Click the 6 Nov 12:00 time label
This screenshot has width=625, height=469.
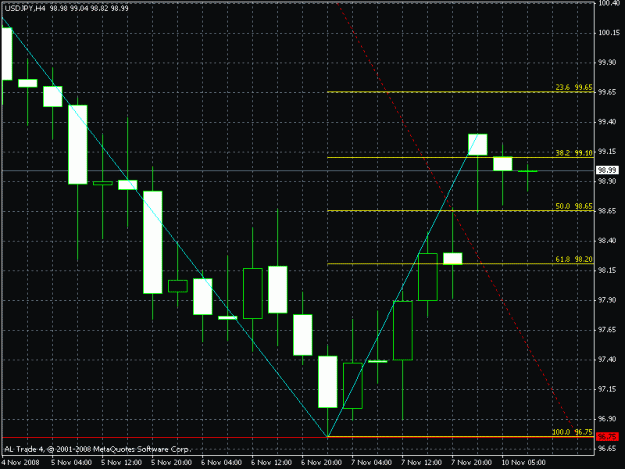(x=271, y=463)
